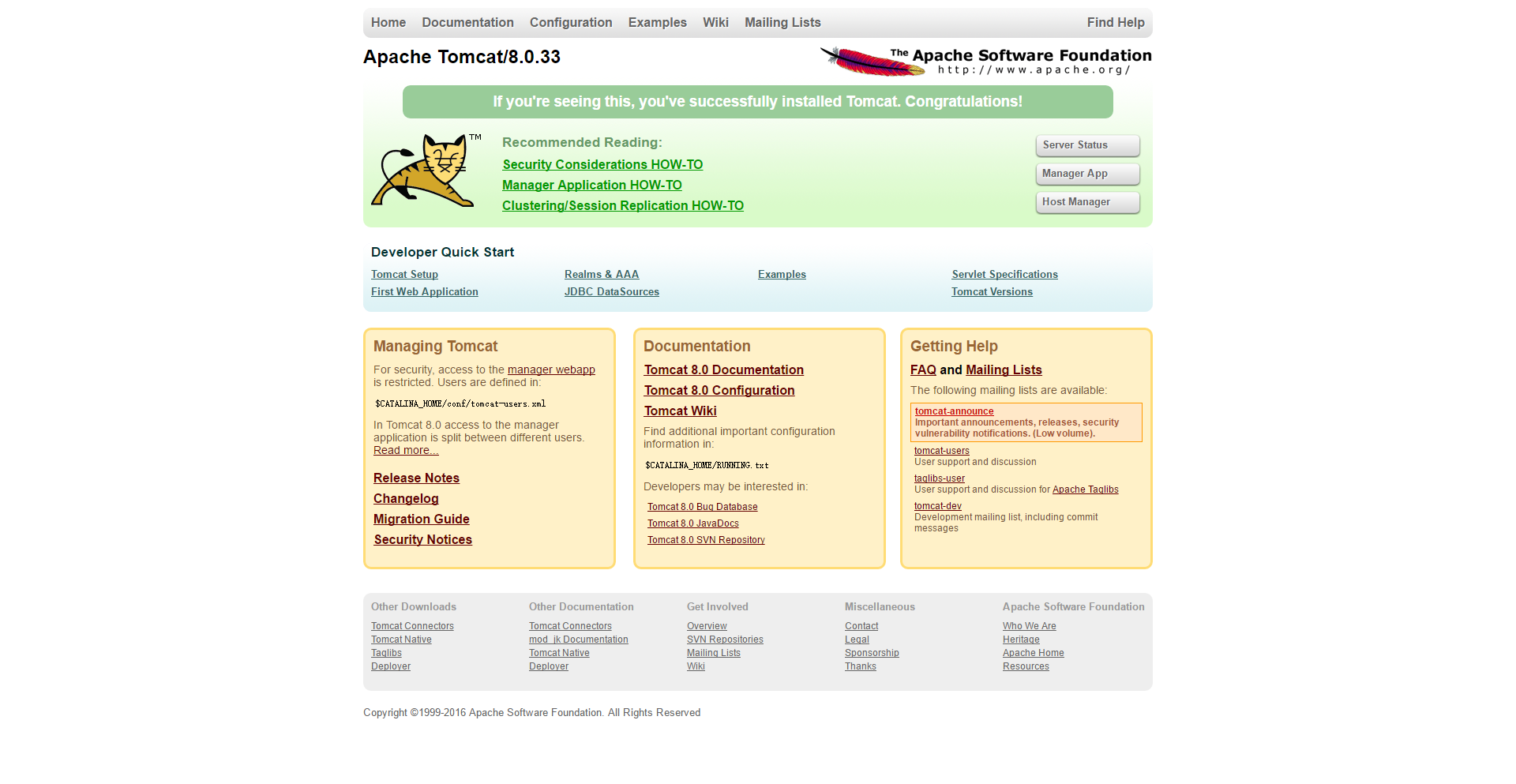Open SVN Repositories footer link
This screenshot has height=784, width=1516.
point(725,640)
